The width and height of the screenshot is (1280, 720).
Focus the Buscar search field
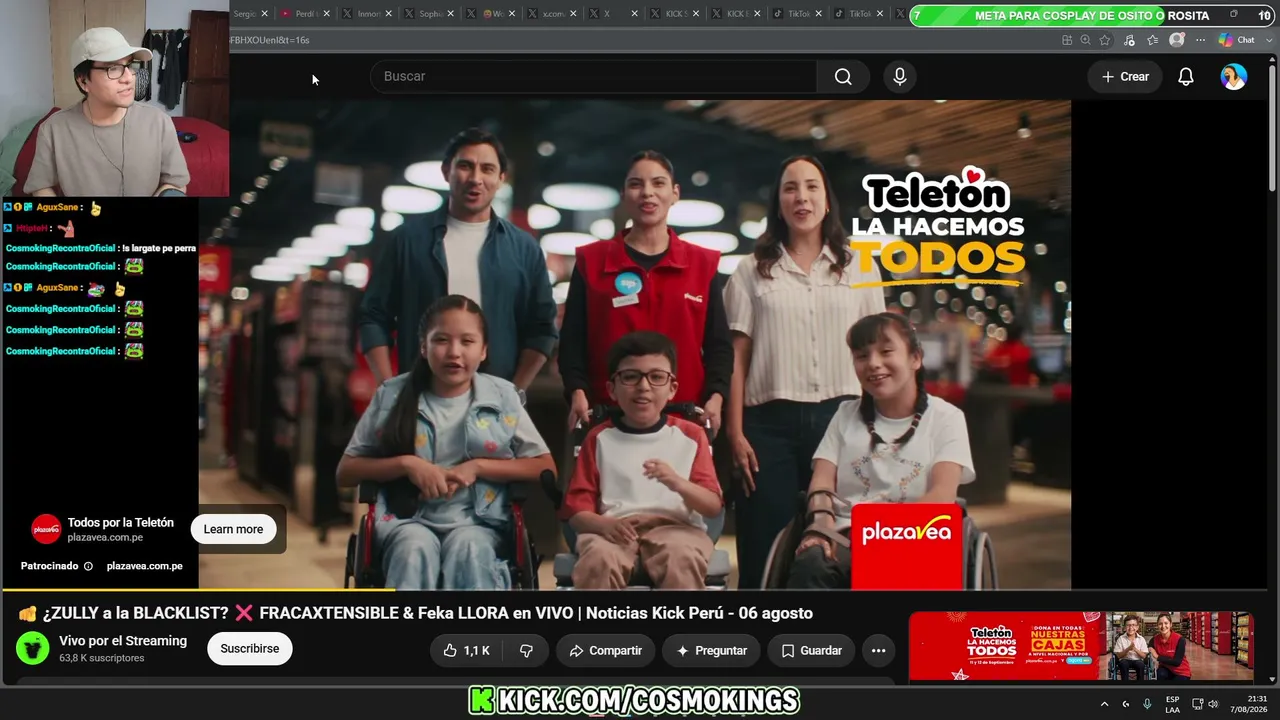[594, 77]
